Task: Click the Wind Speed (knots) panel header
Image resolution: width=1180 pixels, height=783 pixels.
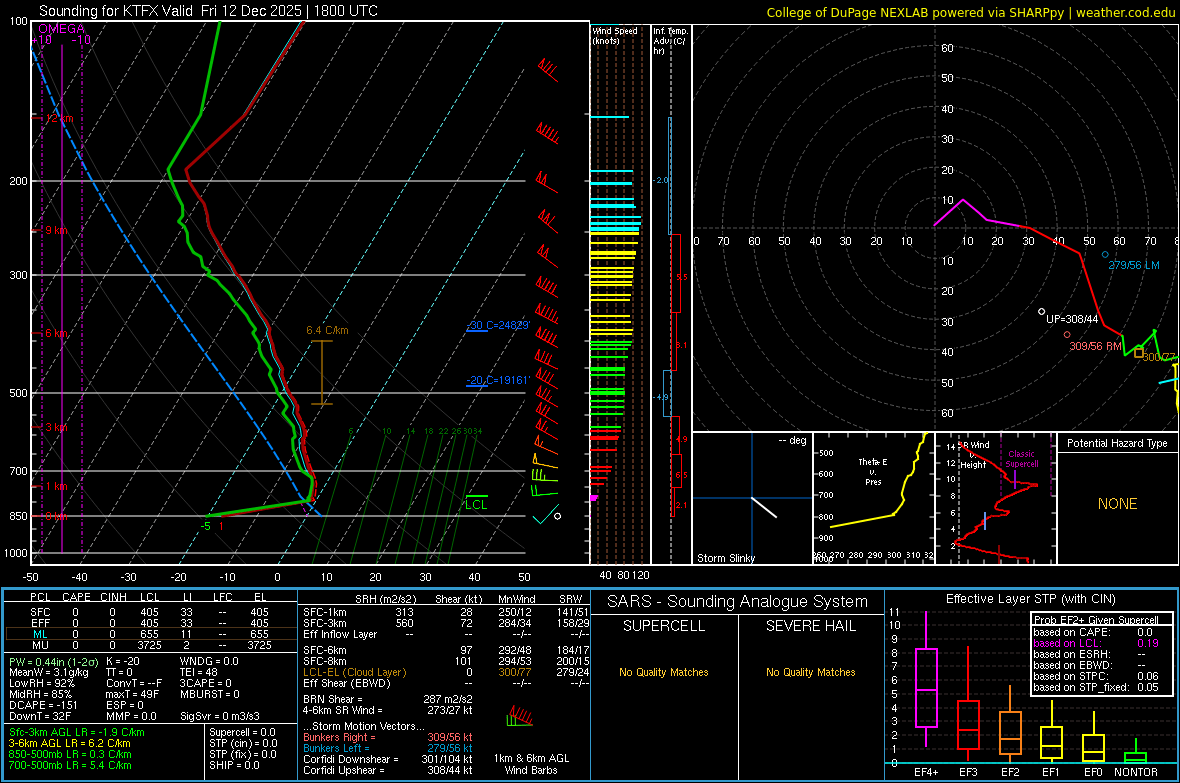Action: click(615, 35)
